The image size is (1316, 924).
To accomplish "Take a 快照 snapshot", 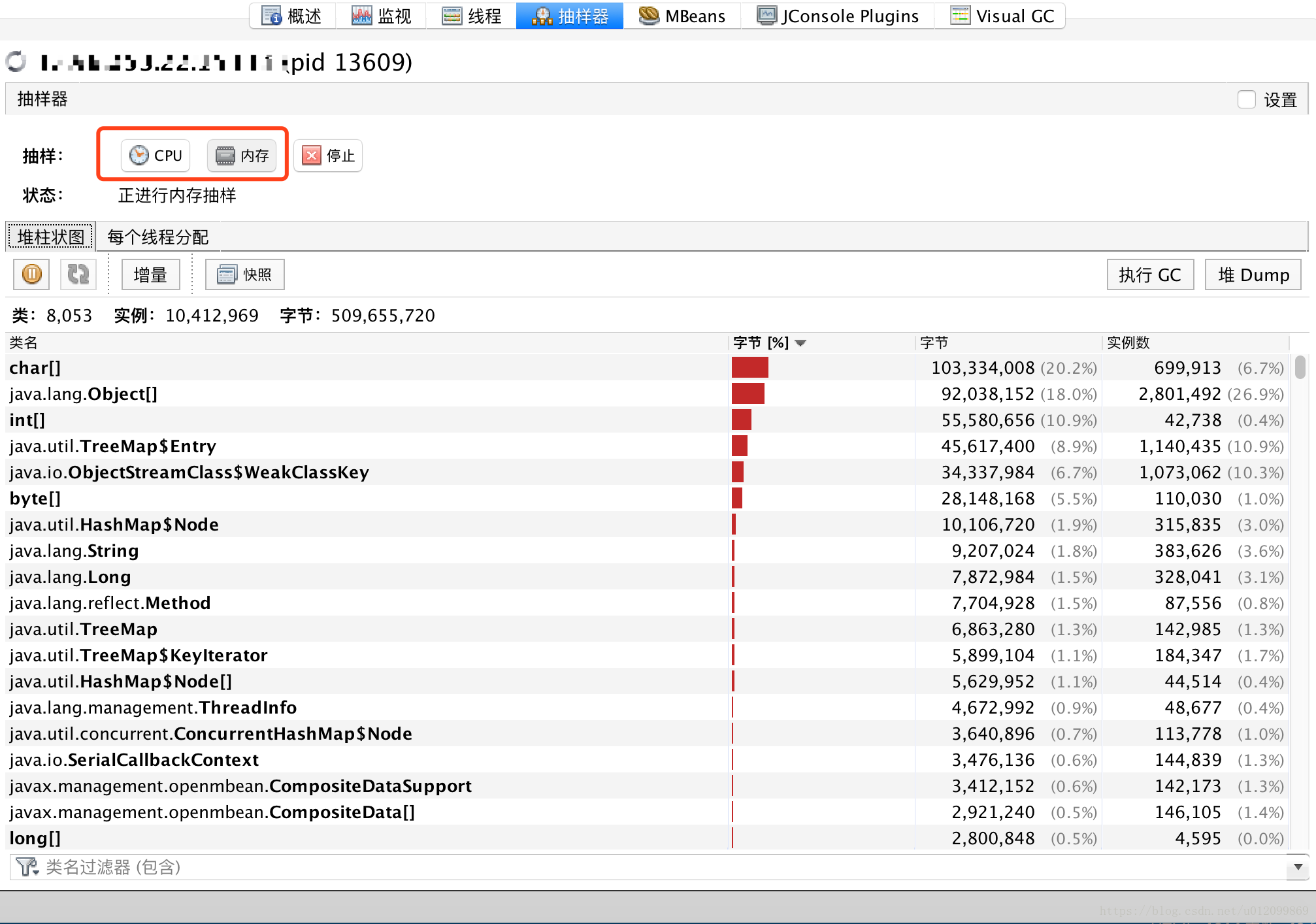I will coord(244,274).
